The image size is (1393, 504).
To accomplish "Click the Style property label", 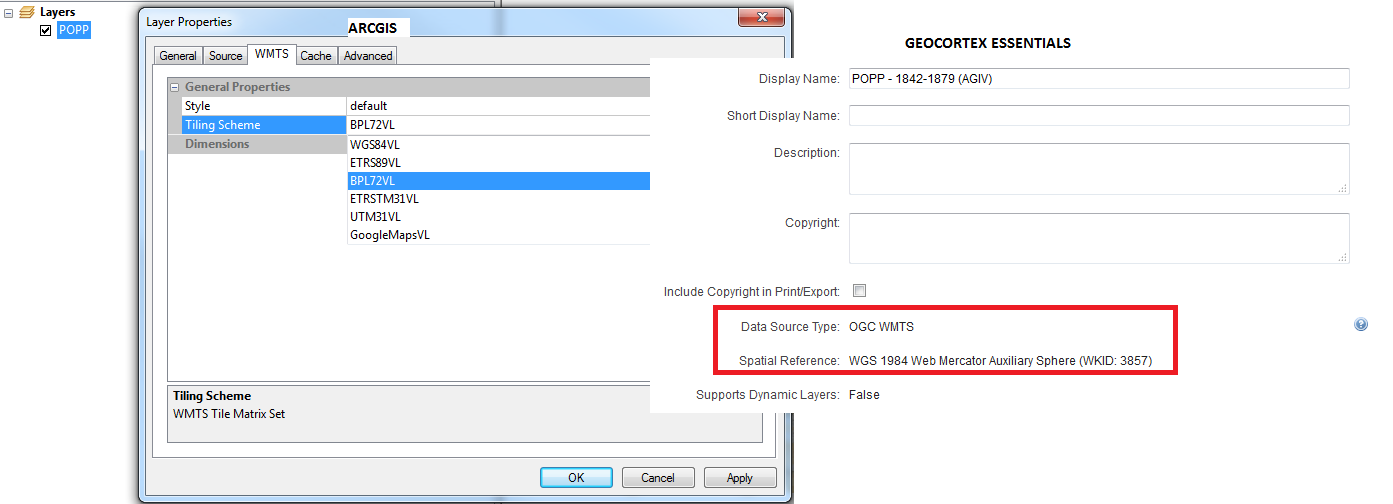I will click(x=198, y=106).
